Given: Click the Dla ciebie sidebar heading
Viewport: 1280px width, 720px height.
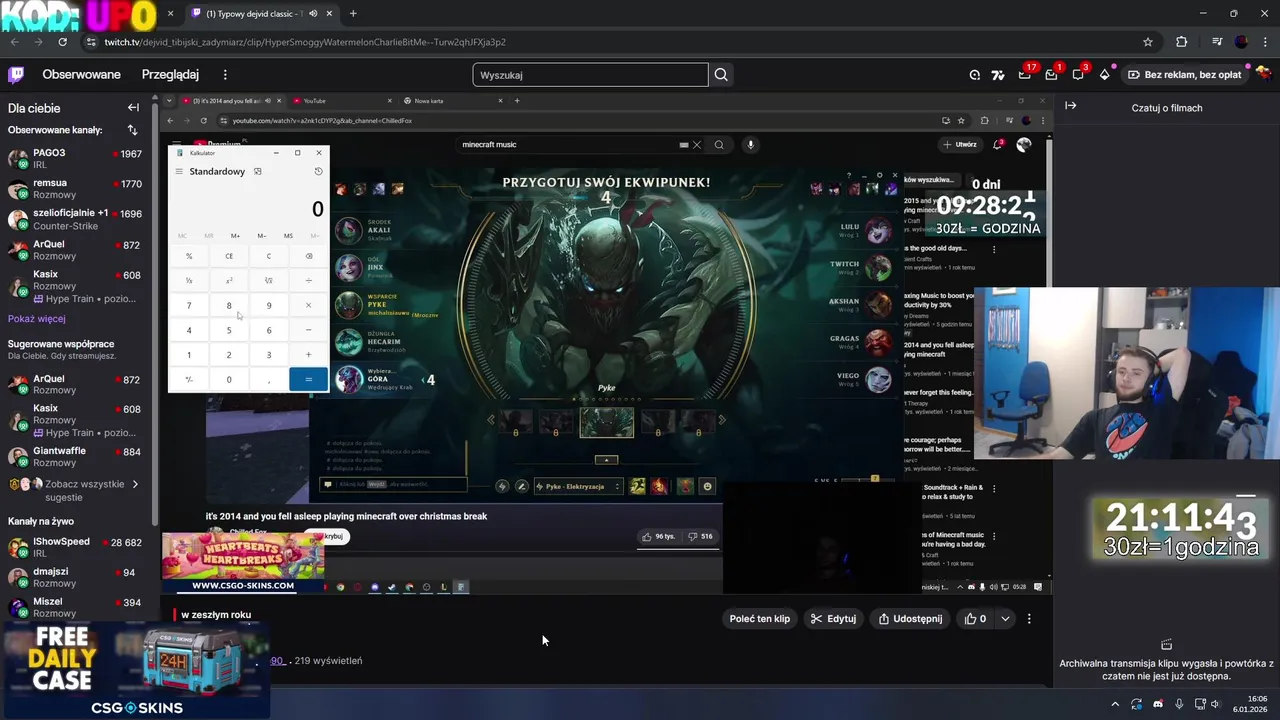Looking at the screenshot, I should point(34,108).
